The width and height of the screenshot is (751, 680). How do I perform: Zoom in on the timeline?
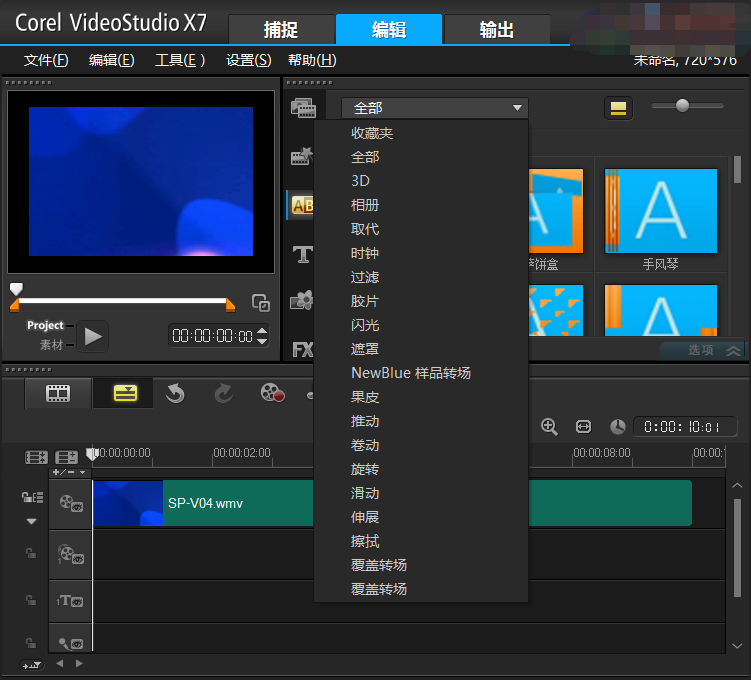(x=549, y=427)
